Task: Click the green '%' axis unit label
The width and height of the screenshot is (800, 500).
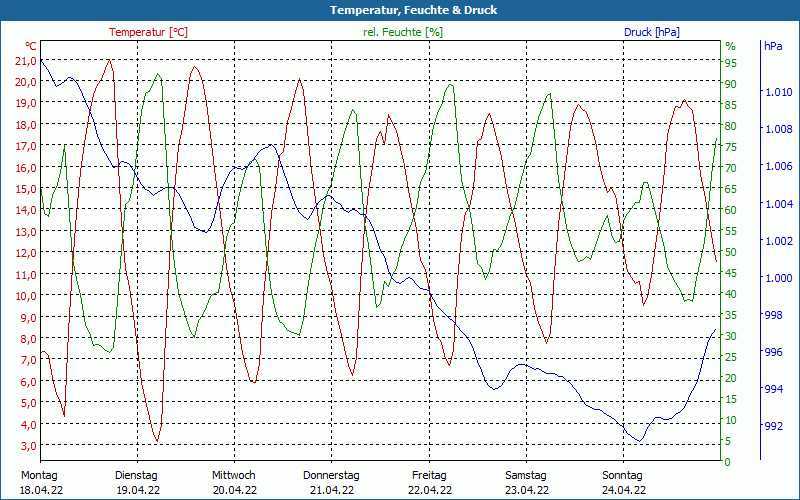Action: 730,46
